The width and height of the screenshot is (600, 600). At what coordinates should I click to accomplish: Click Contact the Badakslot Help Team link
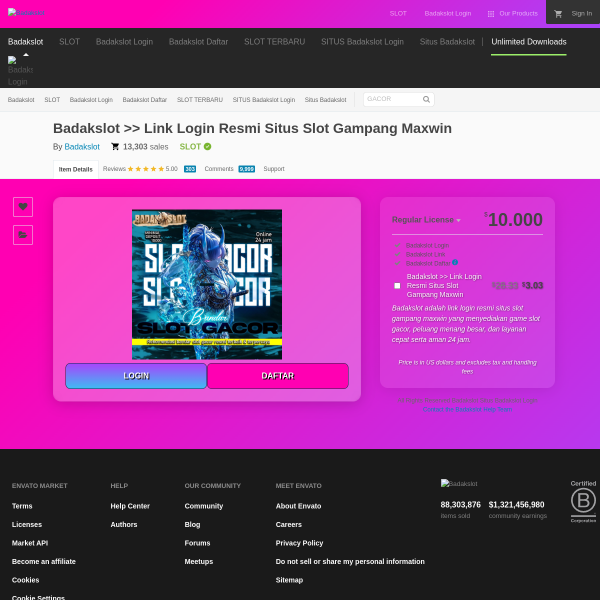coord(467,409)
